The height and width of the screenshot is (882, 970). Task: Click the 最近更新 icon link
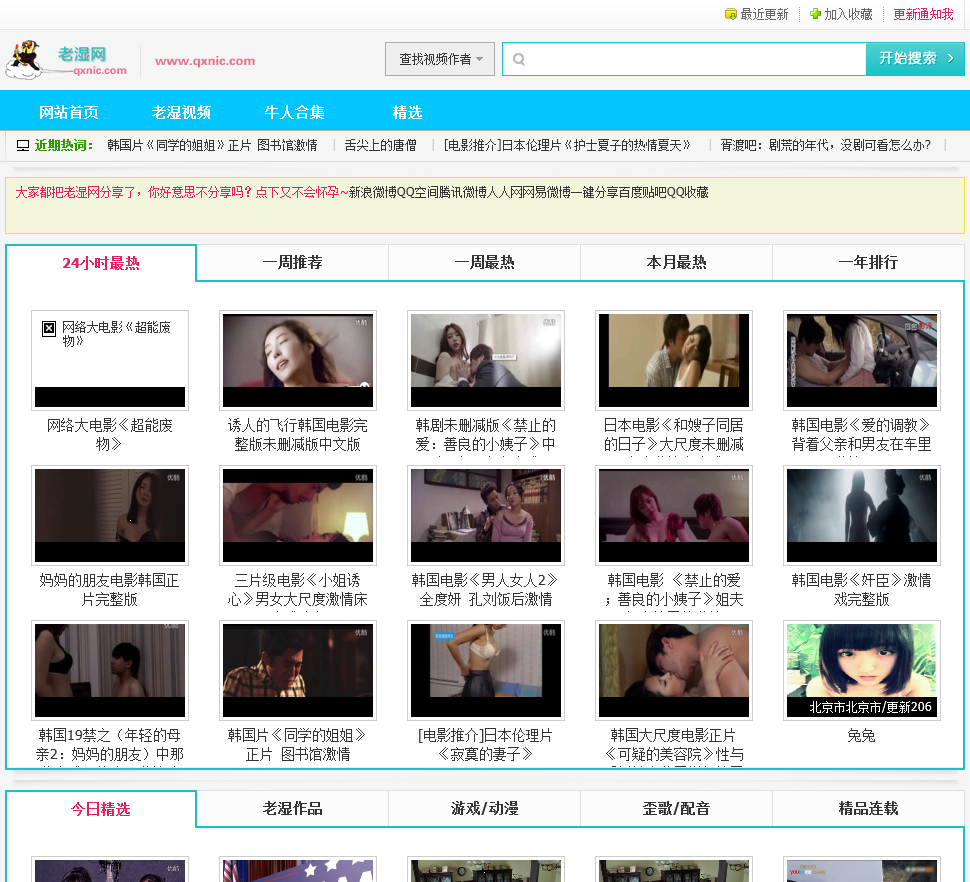click(x=757, y=14)
